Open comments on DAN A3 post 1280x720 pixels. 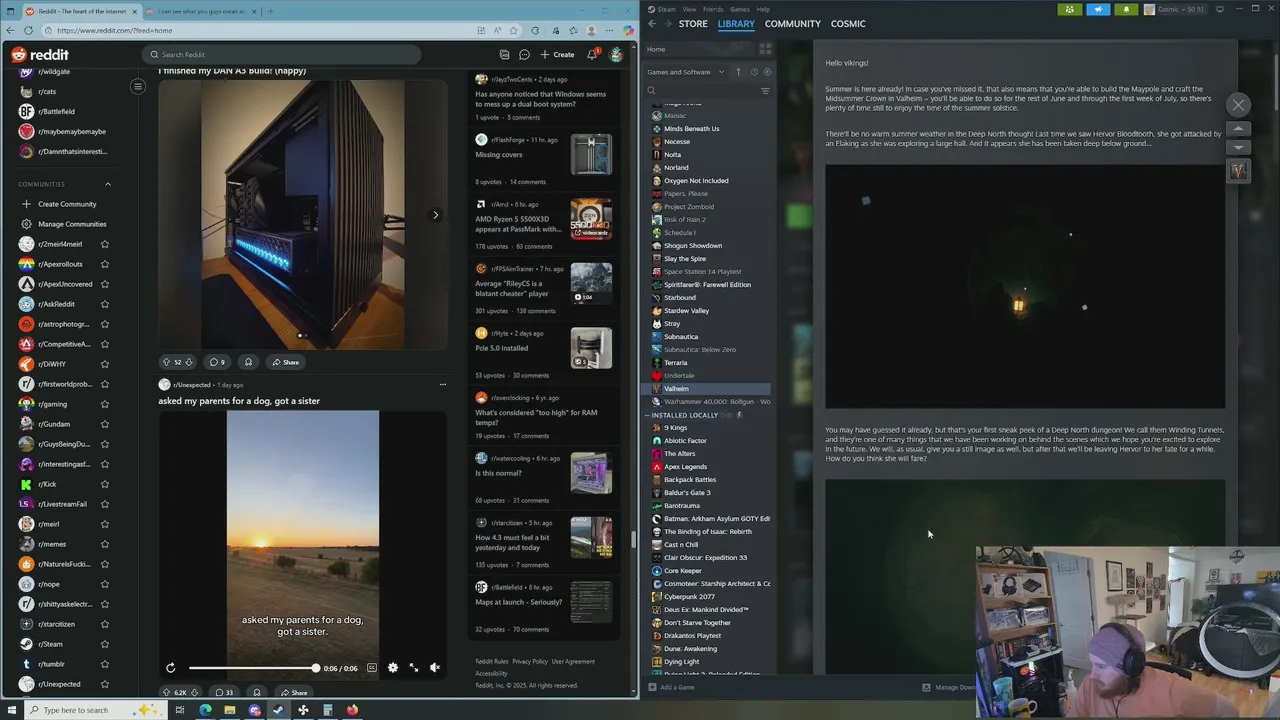(x=216, y=362)
